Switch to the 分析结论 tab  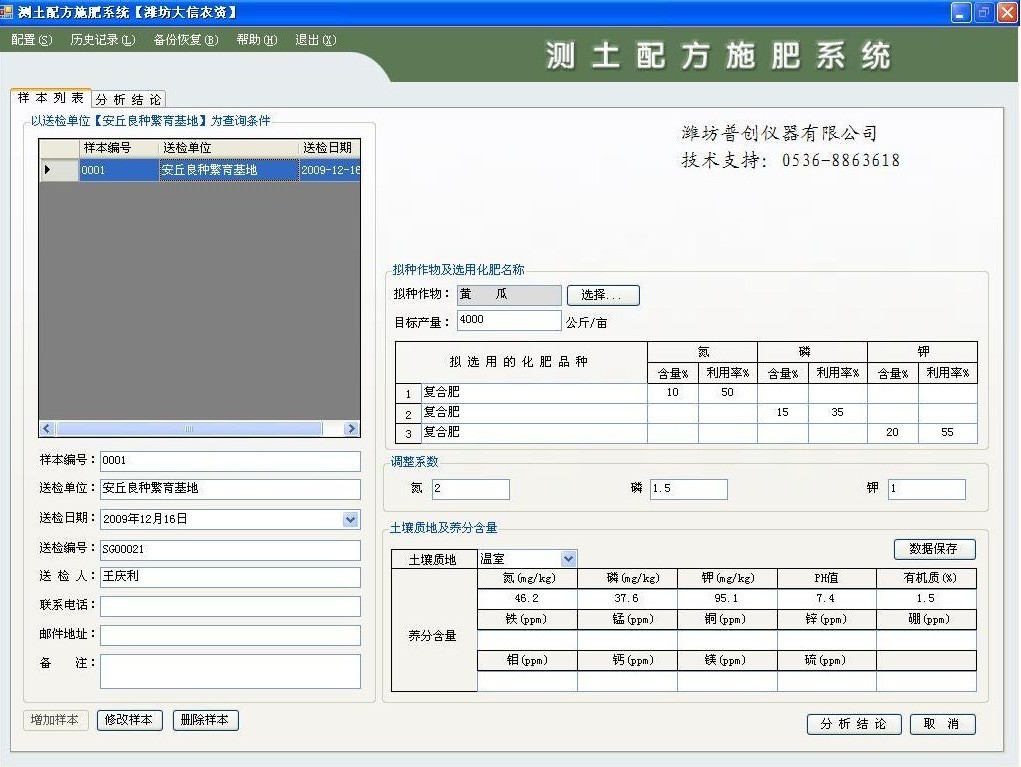click(x=129, y=99)
